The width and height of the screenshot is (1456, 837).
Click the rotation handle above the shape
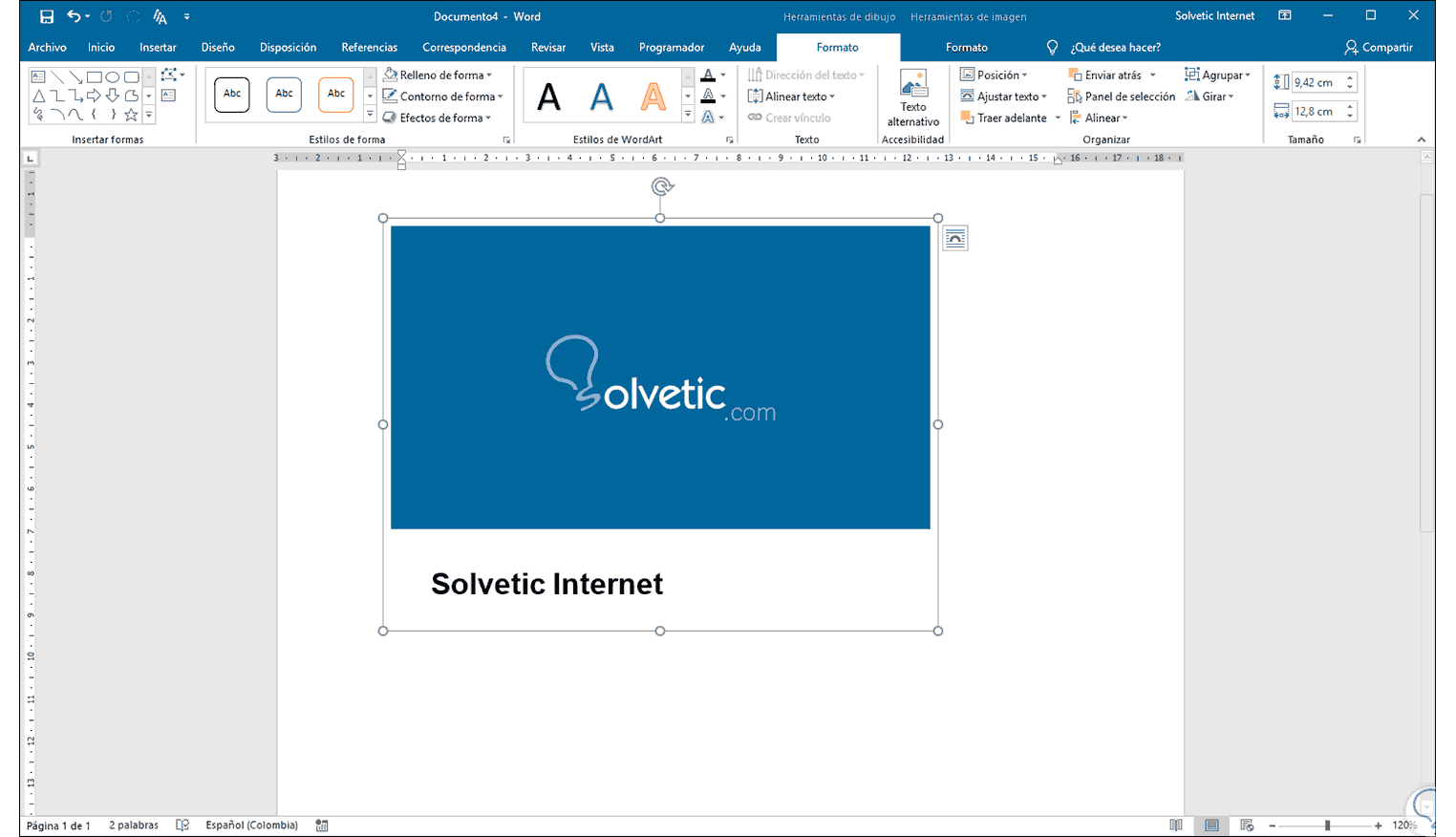661,187
